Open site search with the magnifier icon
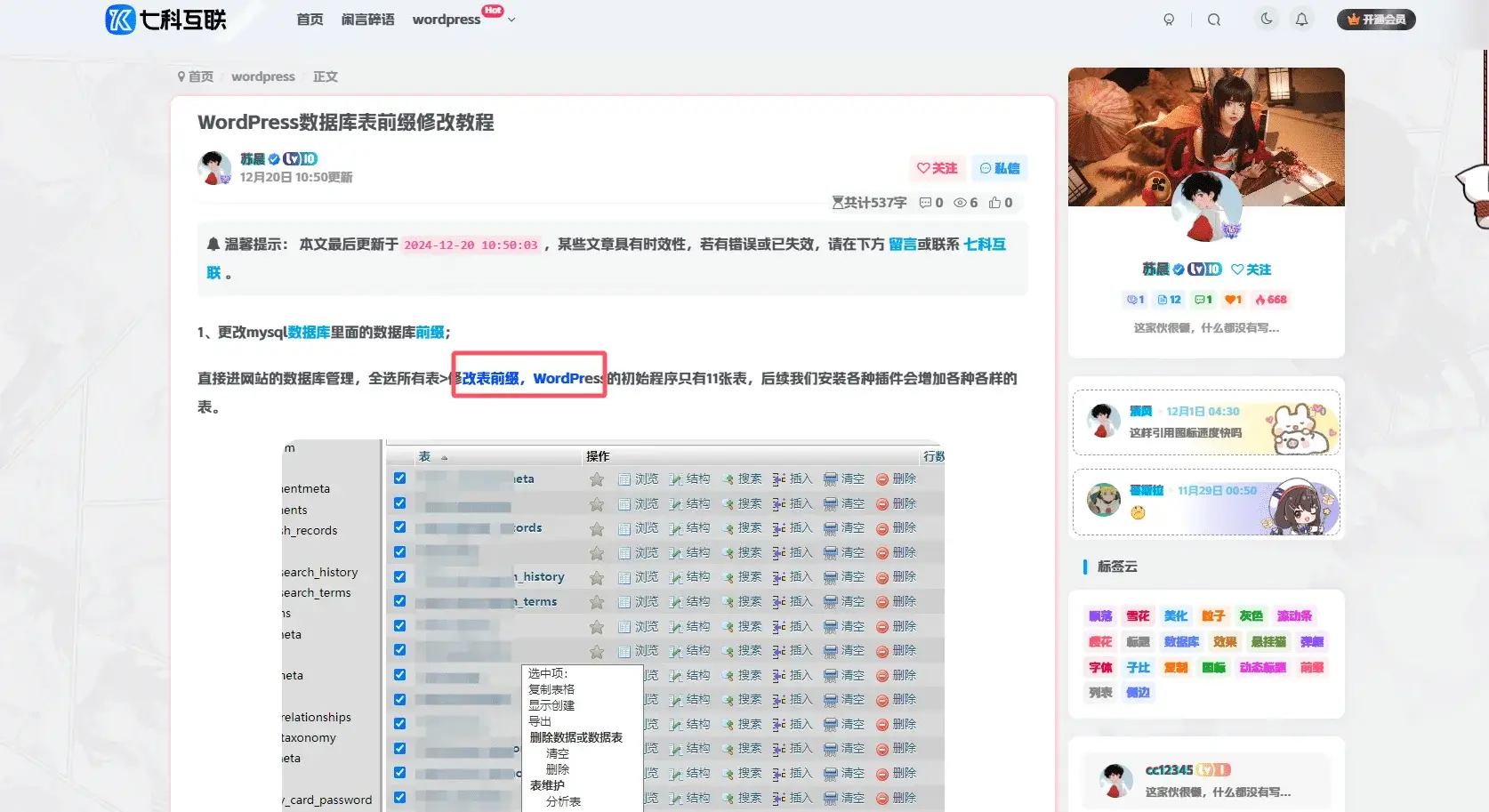Viewport: 1489px width, 812px height. click(x=1213, y=19)
